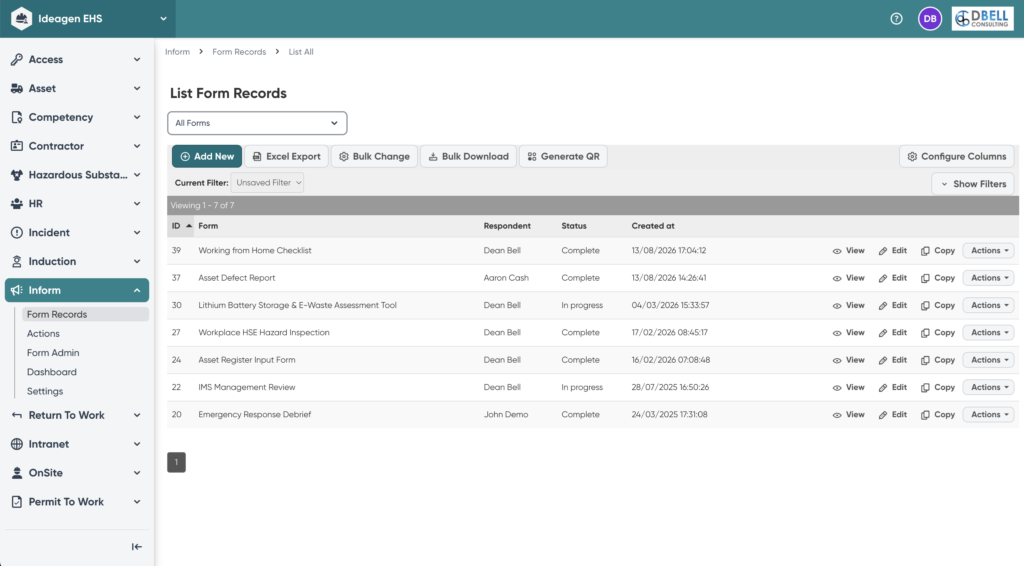Image resolution: width=1024 pixels, height=566 pixels.
Task: Open the Permit To Work menu item
Action: click(x=76, y=501)
